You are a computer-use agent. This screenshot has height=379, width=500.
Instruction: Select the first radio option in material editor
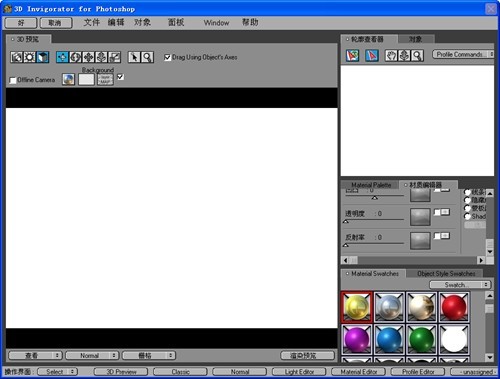468,192
